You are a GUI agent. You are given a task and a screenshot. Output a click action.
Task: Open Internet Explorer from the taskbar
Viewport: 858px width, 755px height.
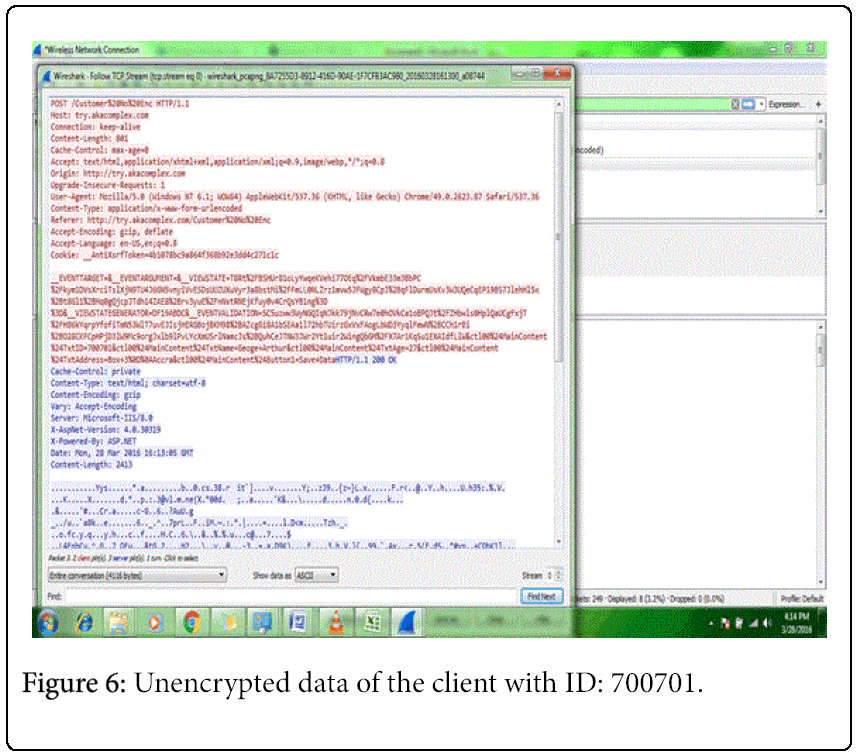(x=83, y=623)
